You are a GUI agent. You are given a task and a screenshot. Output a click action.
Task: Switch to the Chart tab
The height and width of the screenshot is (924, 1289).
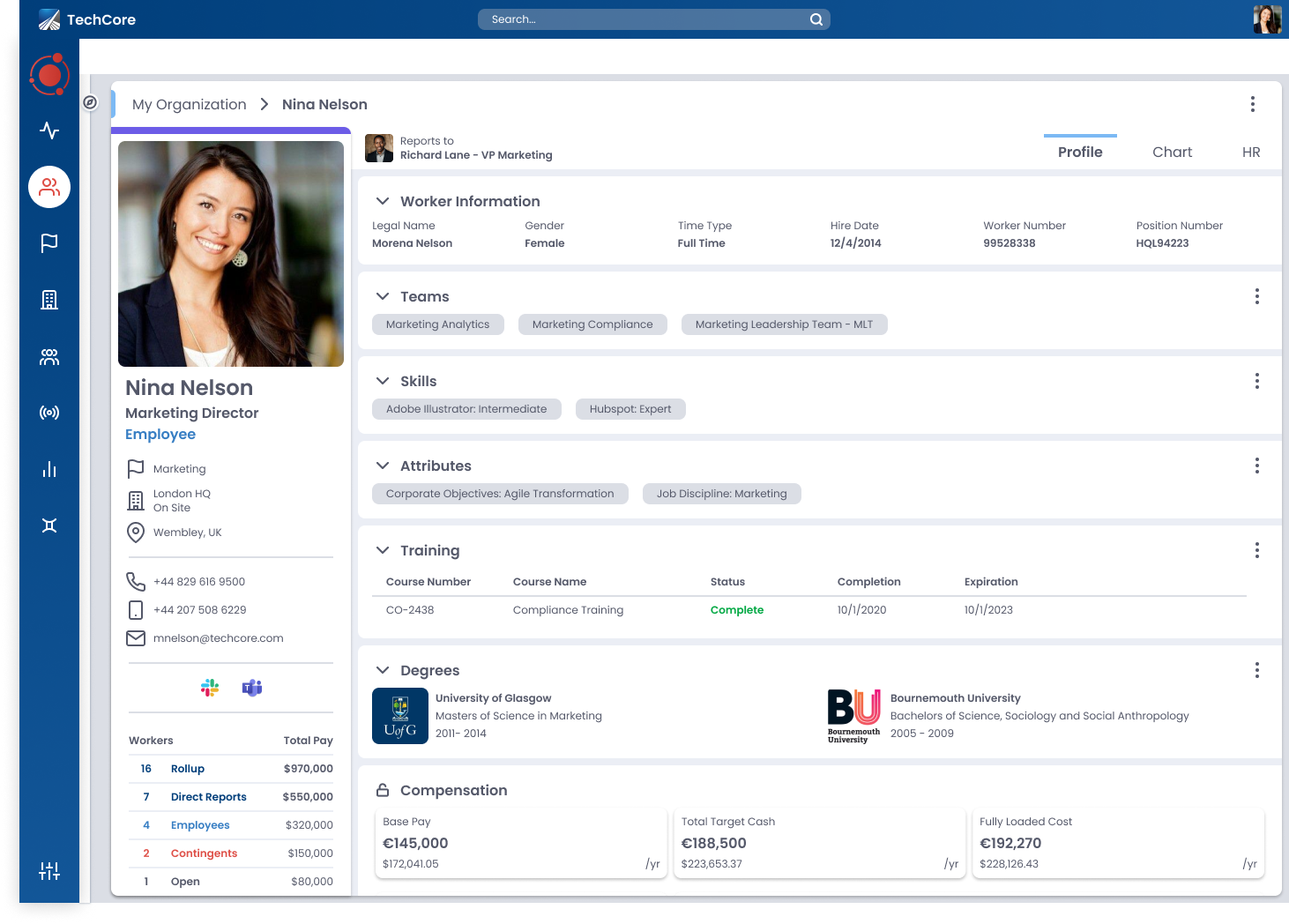coord(1172,152)
